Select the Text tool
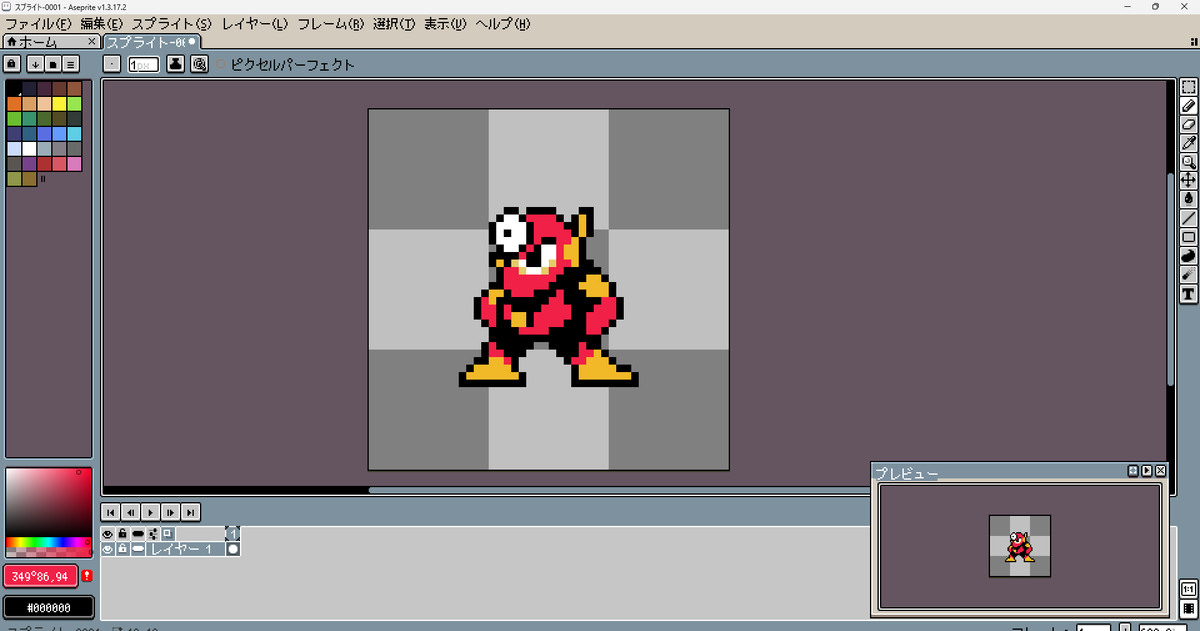Viewport: 1200px width, 631px height. point(1189,294)
